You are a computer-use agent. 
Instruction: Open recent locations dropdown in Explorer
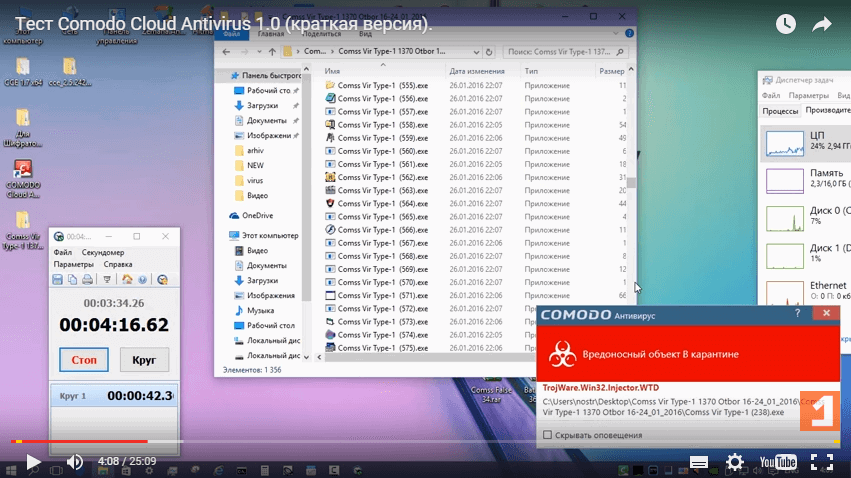259,52
